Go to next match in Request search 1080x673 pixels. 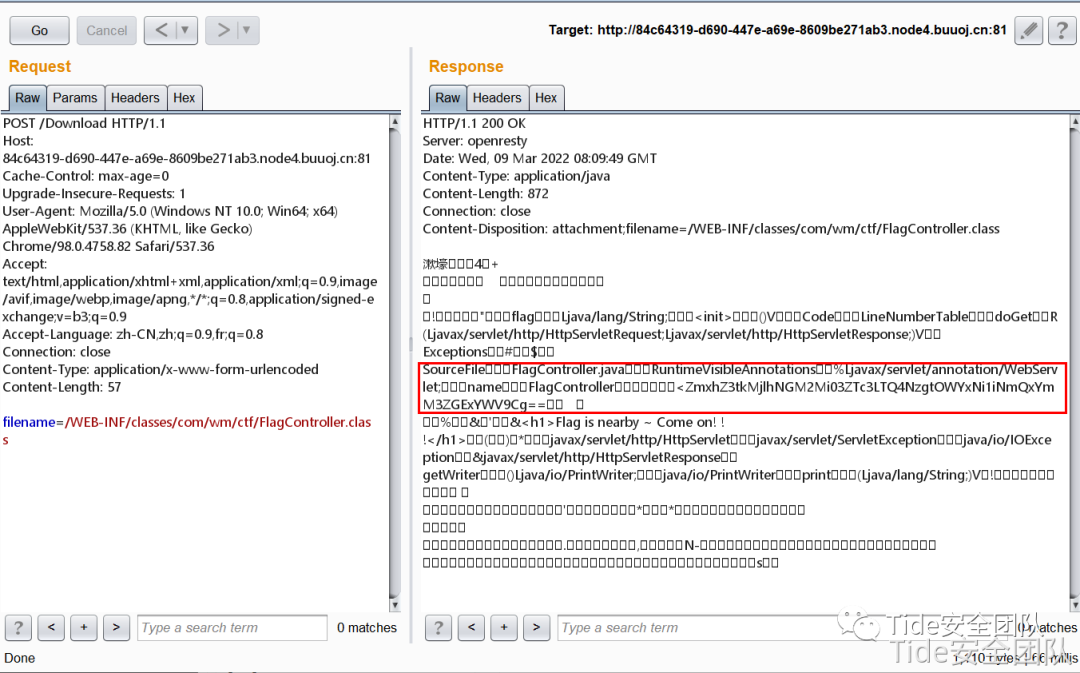116,628
